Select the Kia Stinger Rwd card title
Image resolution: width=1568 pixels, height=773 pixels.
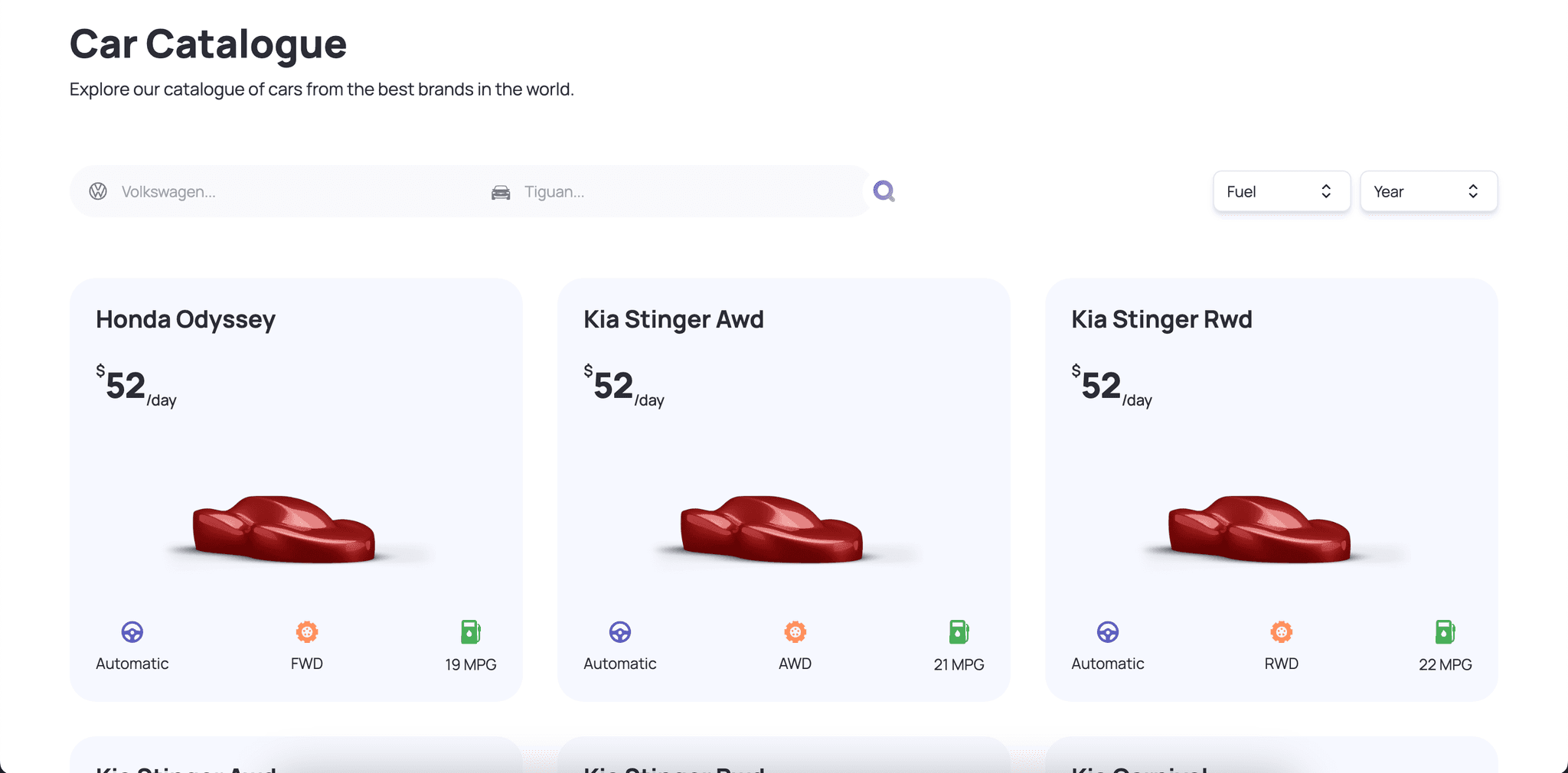tap(1161, 320)
